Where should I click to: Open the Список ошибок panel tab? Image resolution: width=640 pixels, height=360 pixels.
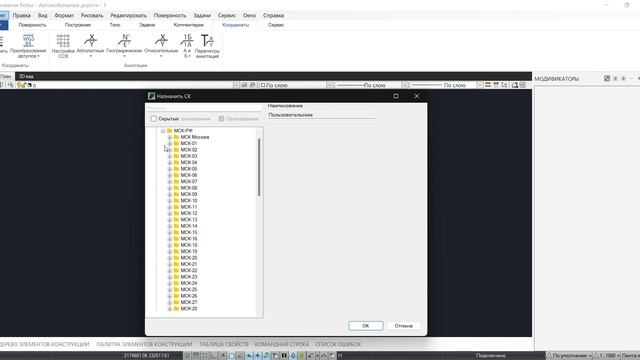pyautogui.click(x=338, y=344)
